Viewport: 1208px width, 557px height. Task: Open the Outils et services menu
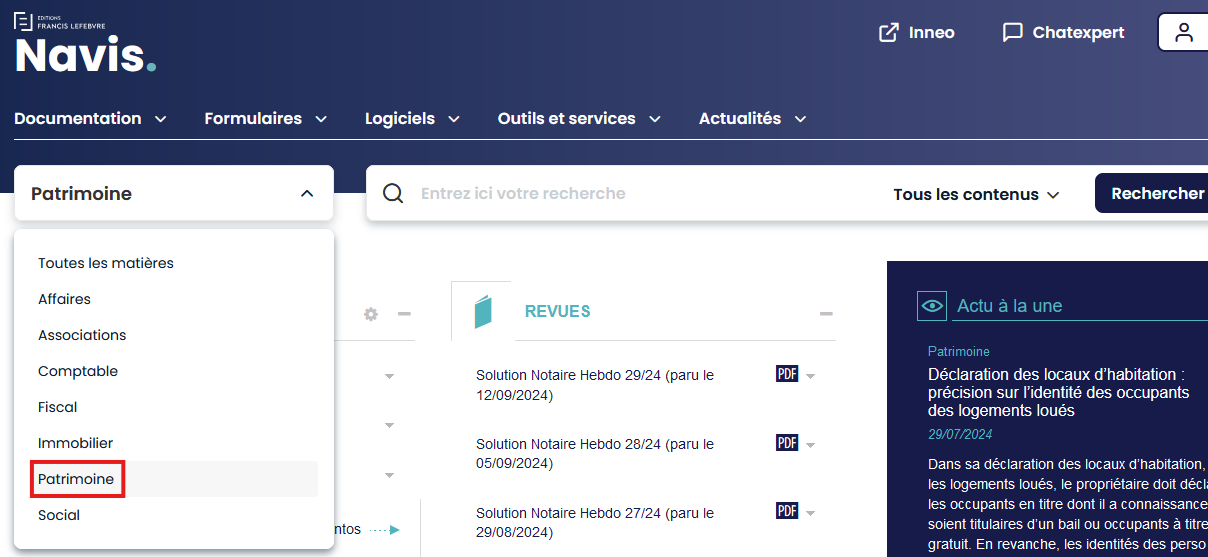coord(579,119)
